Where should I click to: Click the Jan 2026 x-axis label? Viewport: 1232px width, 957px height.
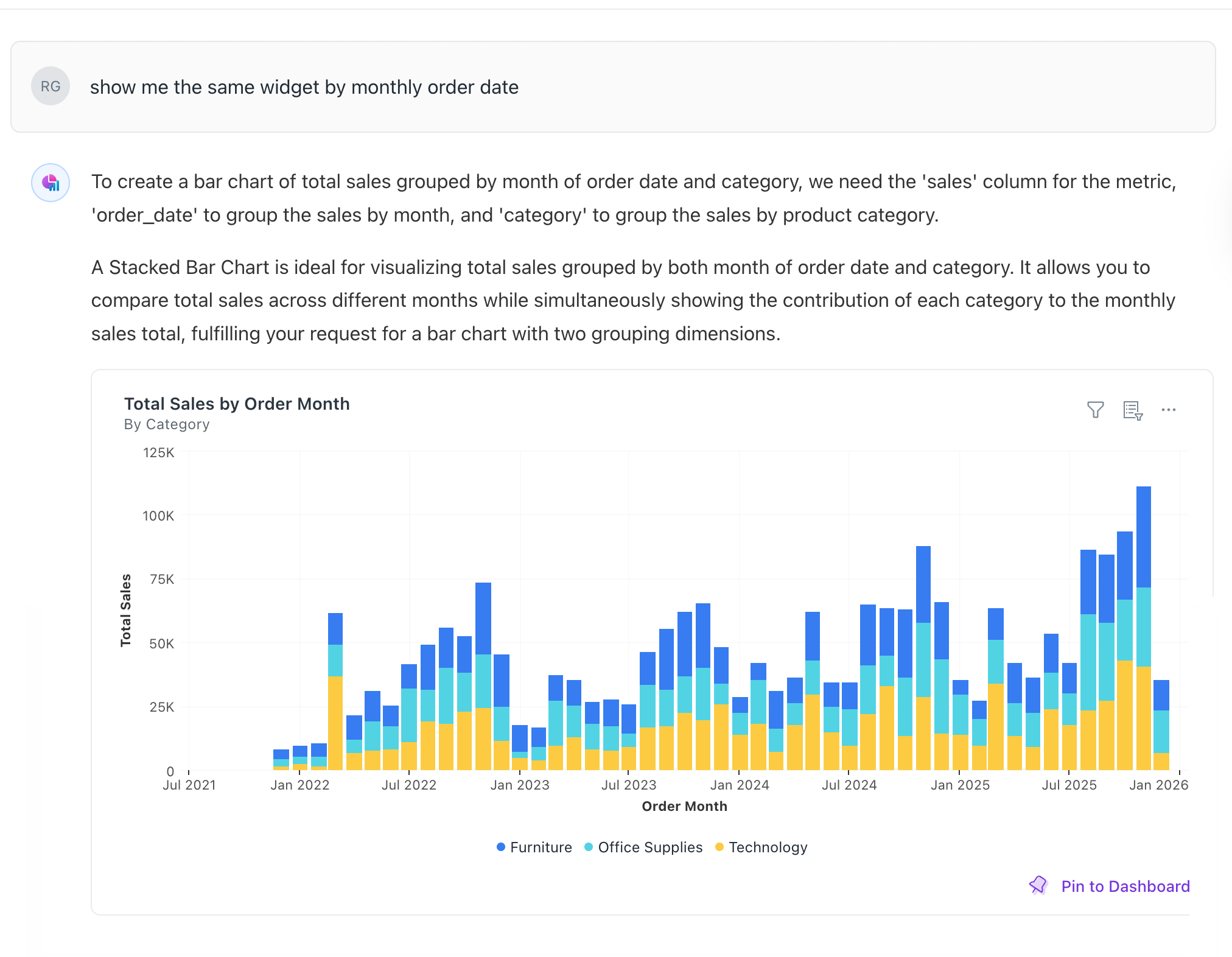click(1158, 785)
